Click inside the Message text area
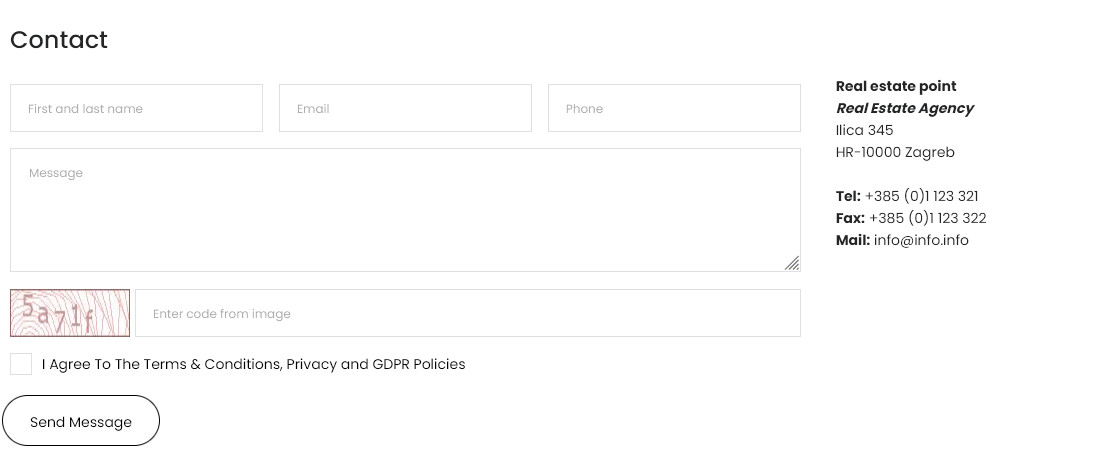The image size is (1096, 470). 405,210
